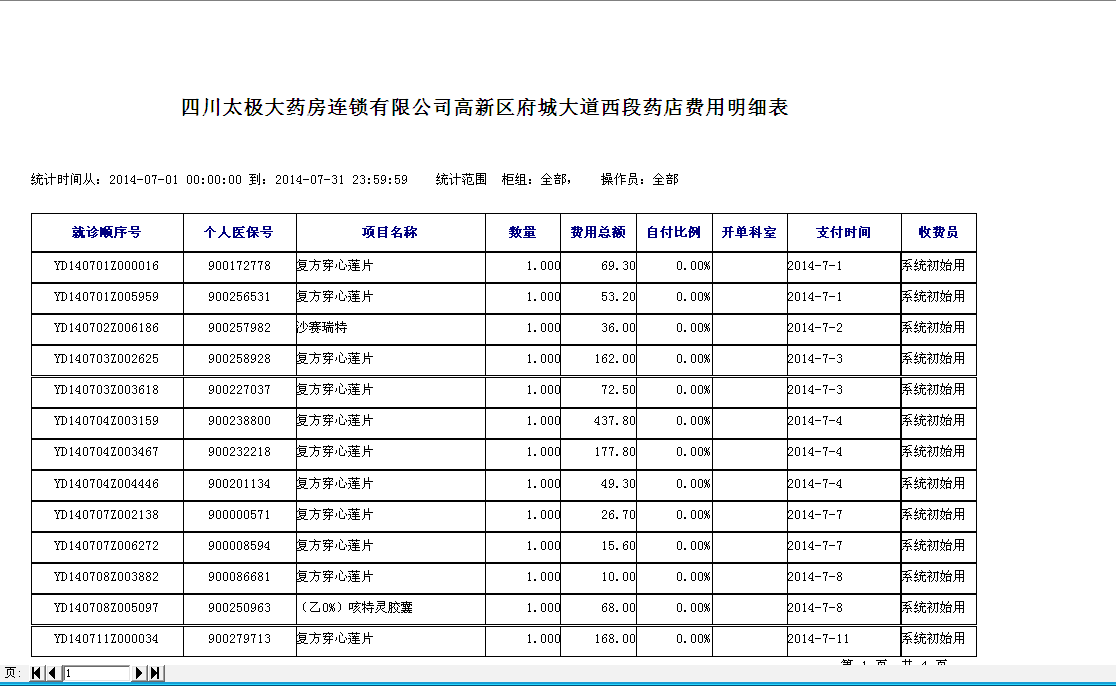Go to the first page of the report
The height and width of the screenshot is (688, 1116).
point(36,672)
